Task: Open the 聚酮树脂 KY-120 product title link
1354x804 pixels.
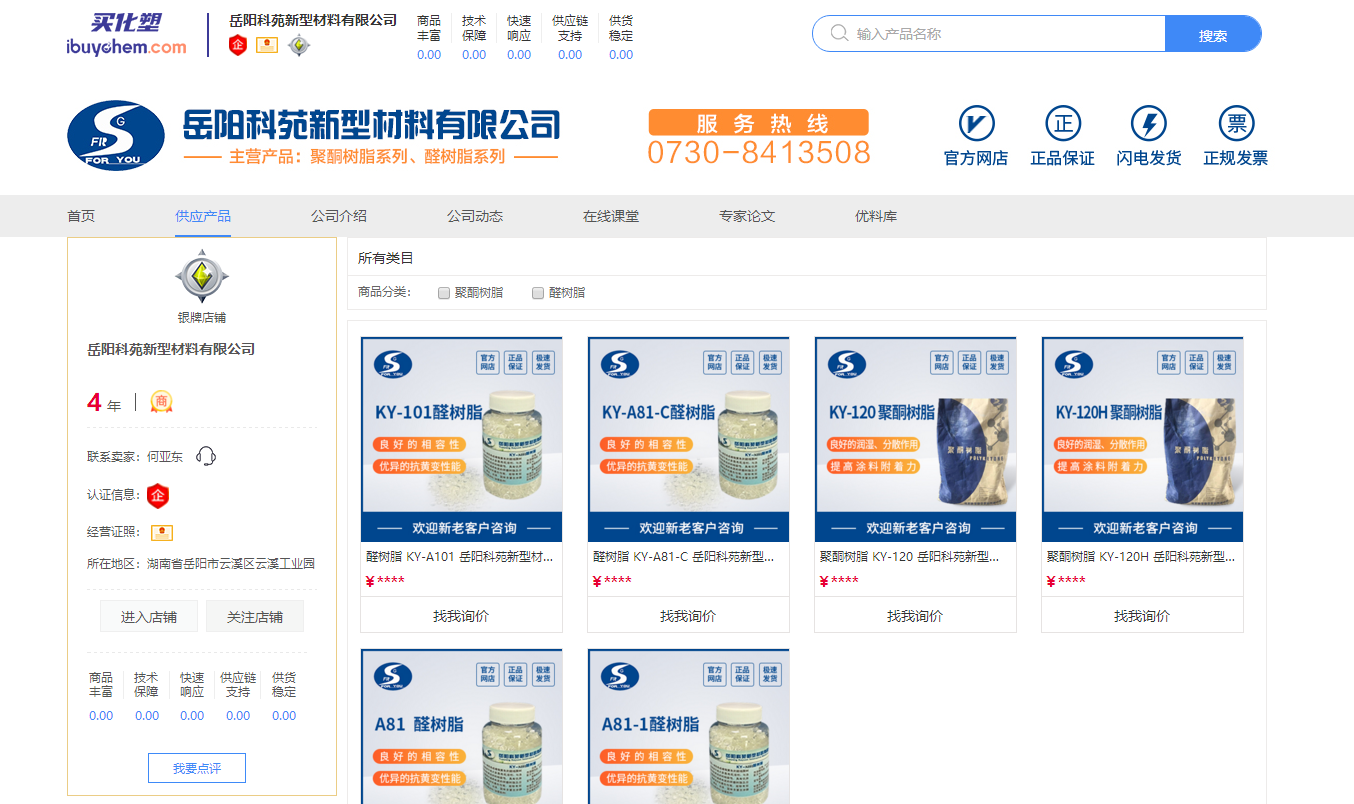Action: click(x=910, y=557)
